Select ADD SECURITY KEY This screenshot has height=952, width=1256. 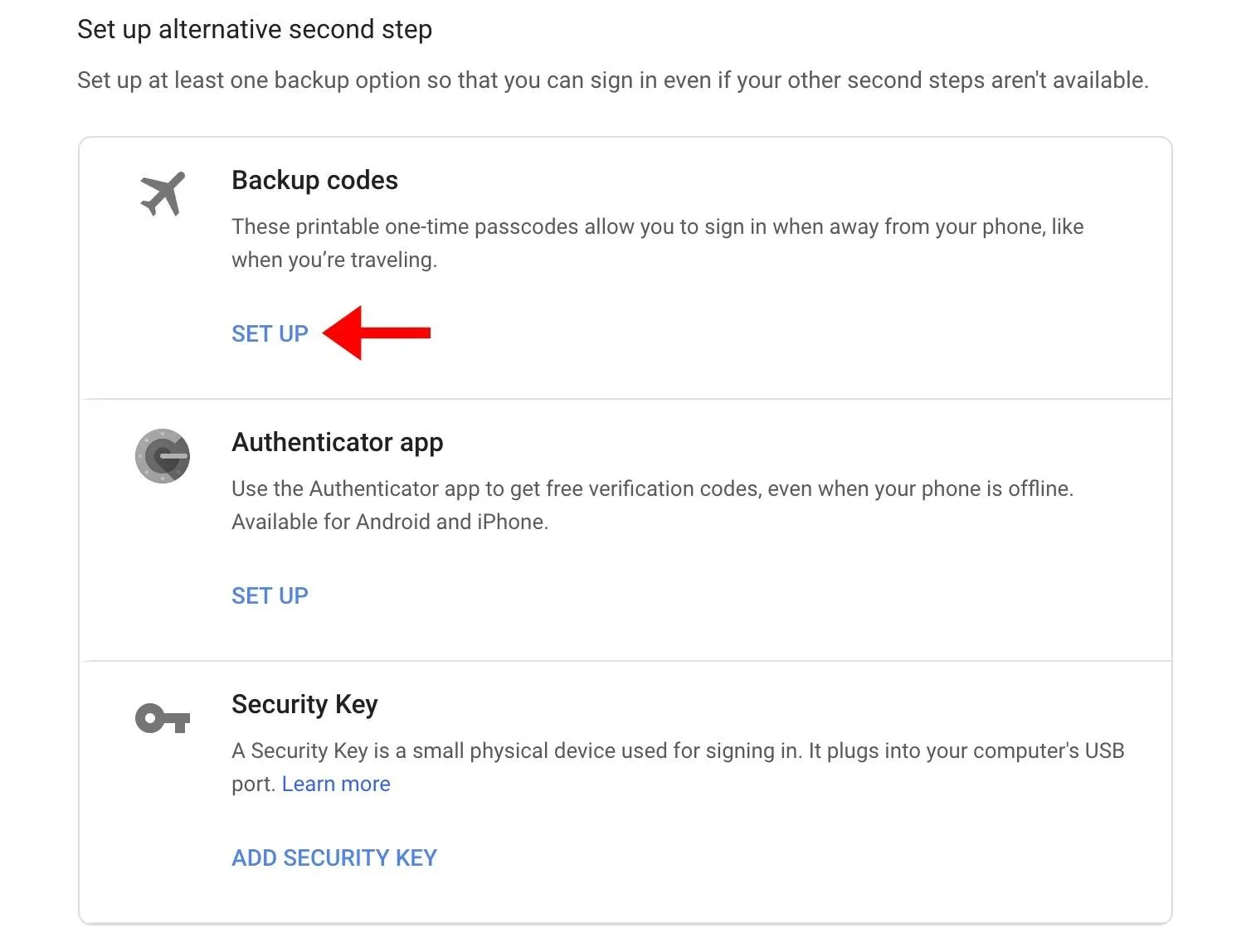[334, 857]
